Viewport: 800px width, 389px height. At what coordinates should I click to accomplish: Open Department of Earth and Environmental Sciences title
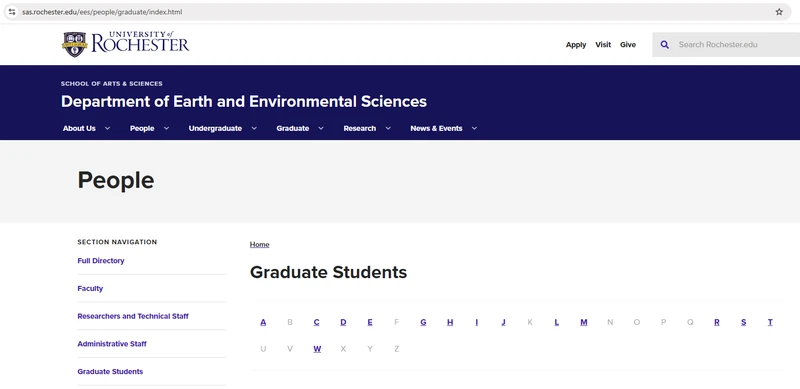click(244, 101)
